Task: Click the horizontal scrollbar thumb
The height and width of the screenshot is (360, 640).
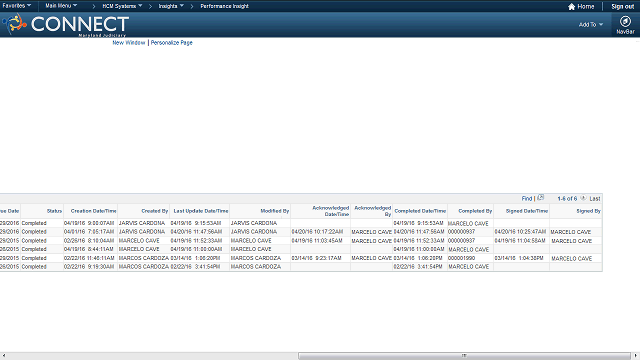Action: point(464,356)
